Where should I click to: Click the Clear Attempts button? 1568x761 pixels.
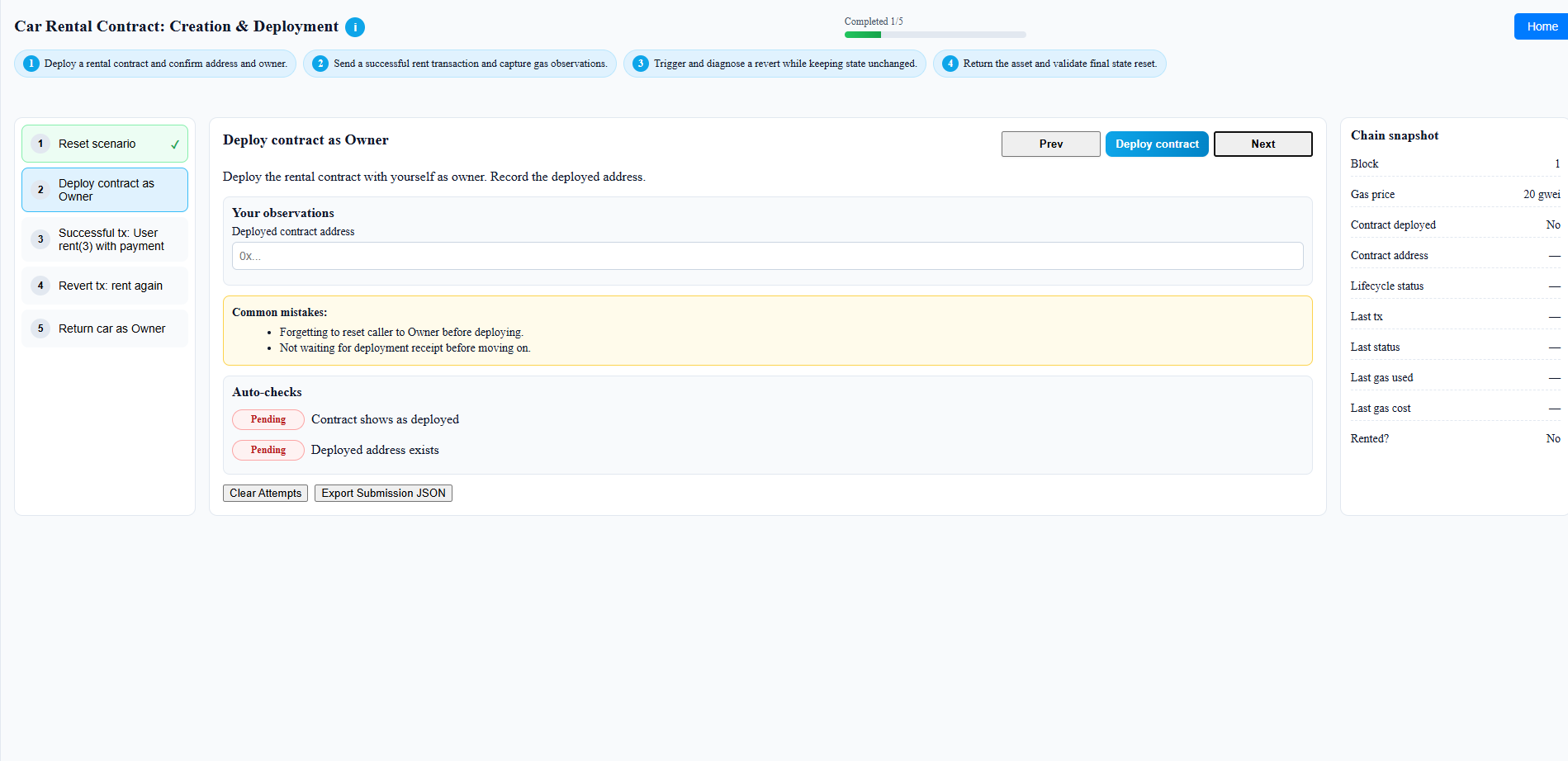tap(265, 493)
